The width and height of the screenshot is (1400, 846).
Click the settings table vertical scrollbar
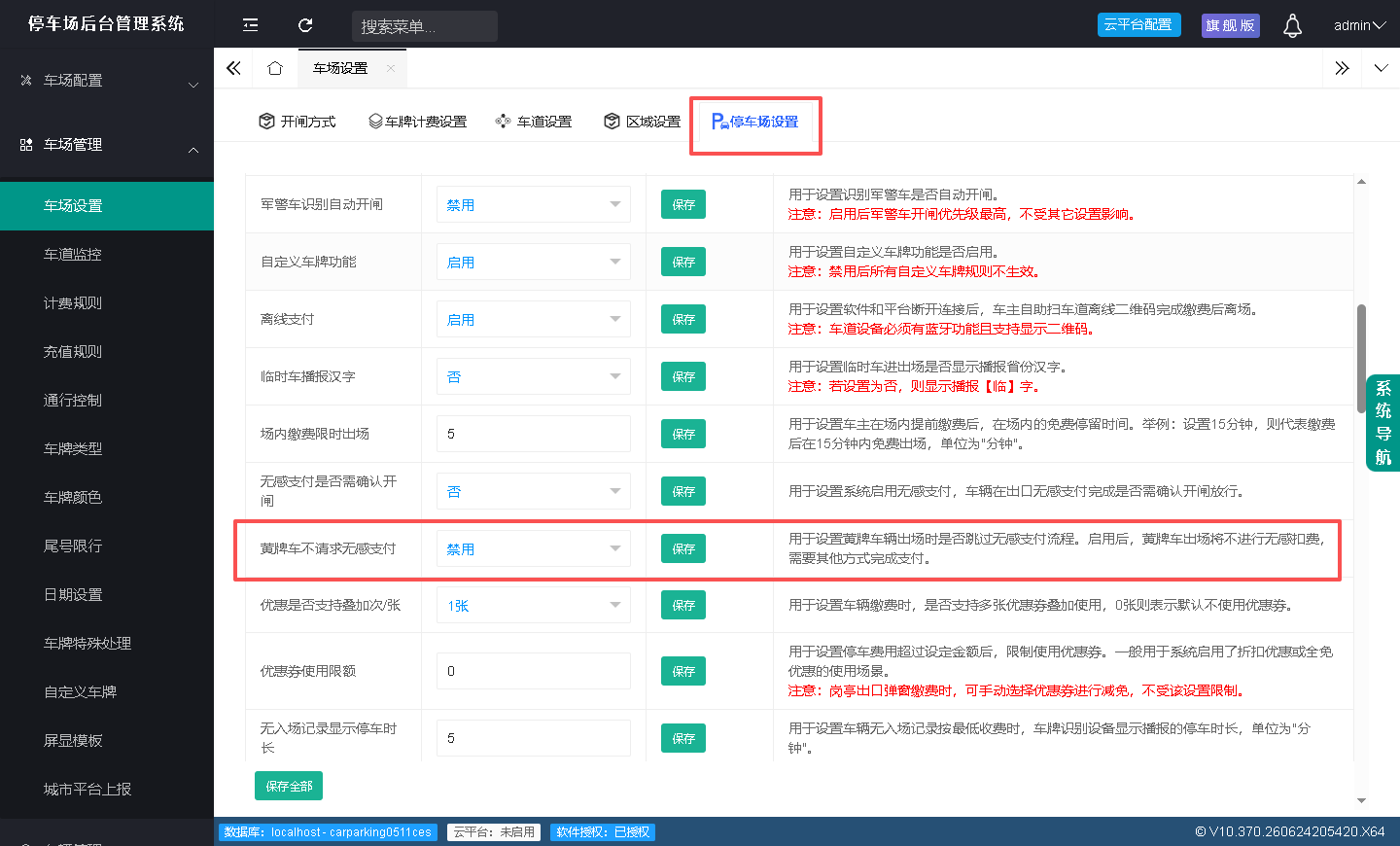(1361, 360)
